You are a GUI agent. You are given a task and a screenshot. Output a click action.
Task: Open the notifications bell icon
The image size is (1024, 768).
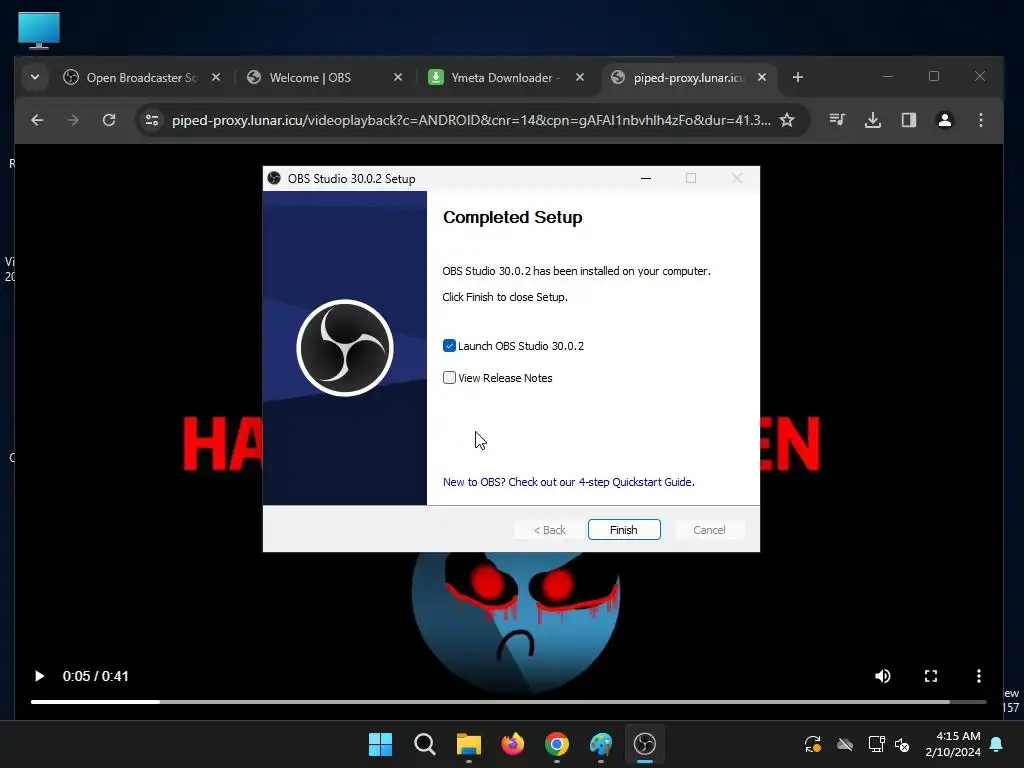point(996,744)
